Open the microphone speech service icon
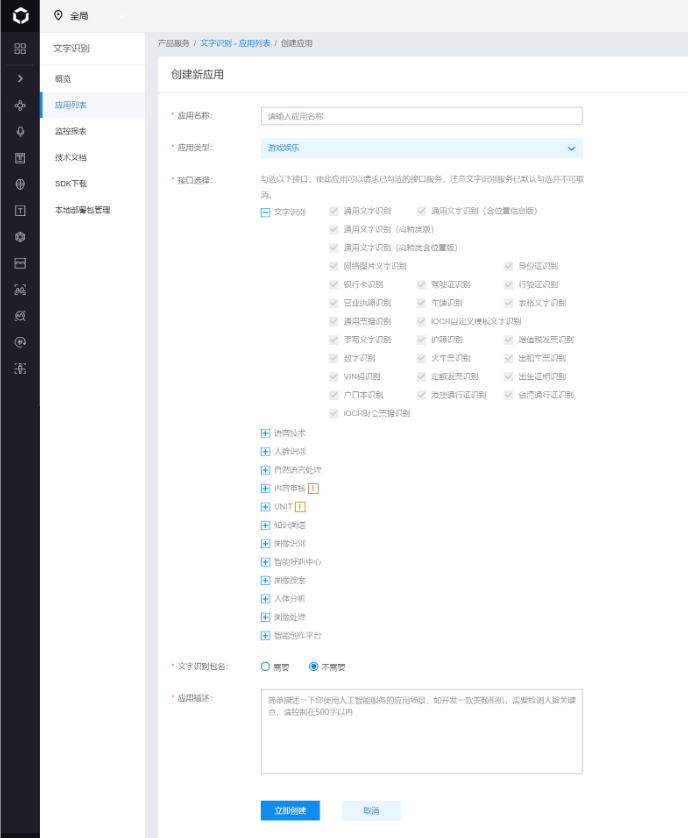This screenshot has width=688, height=838. (20, 131)
